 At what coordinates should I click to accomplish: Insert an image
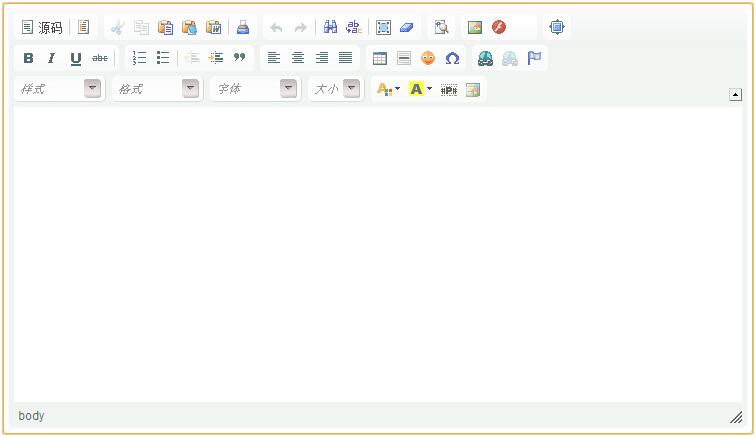475,27
